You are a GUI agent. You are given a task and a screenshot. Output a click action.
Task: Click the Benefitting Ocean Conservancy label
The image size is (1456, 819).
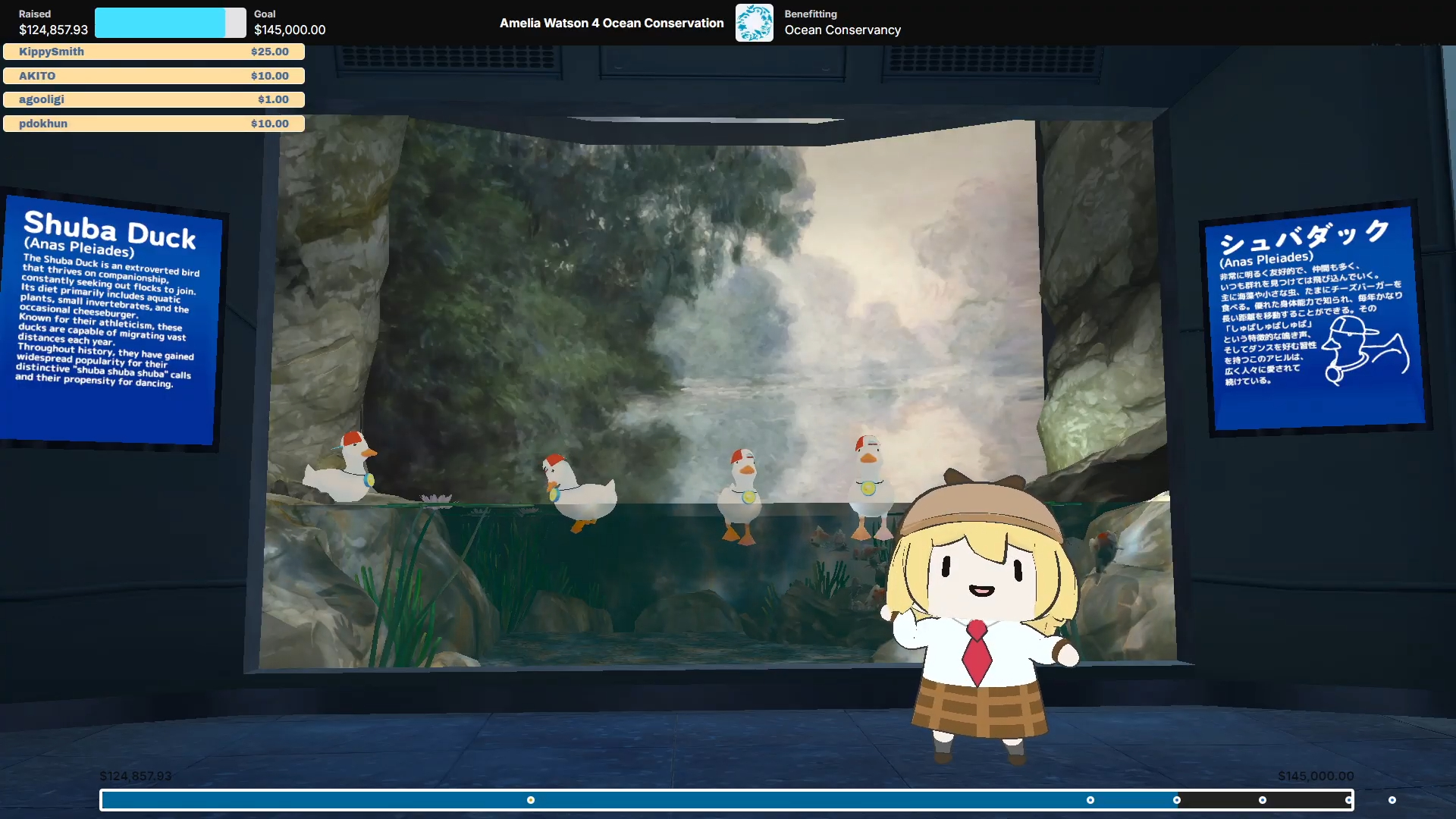(843, 23)
